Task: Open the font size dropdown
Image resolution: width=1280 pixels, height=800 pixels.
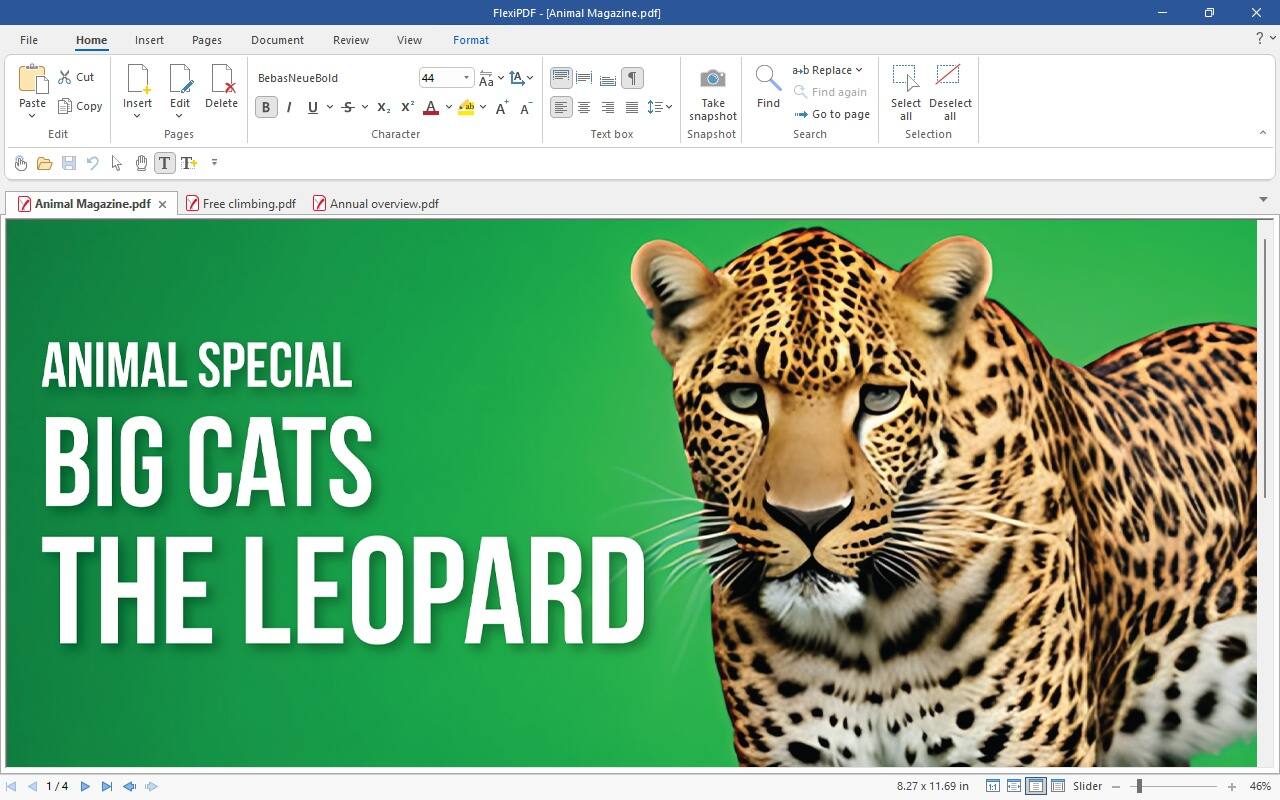Action: pyautogui.click(x=465, y=77)
